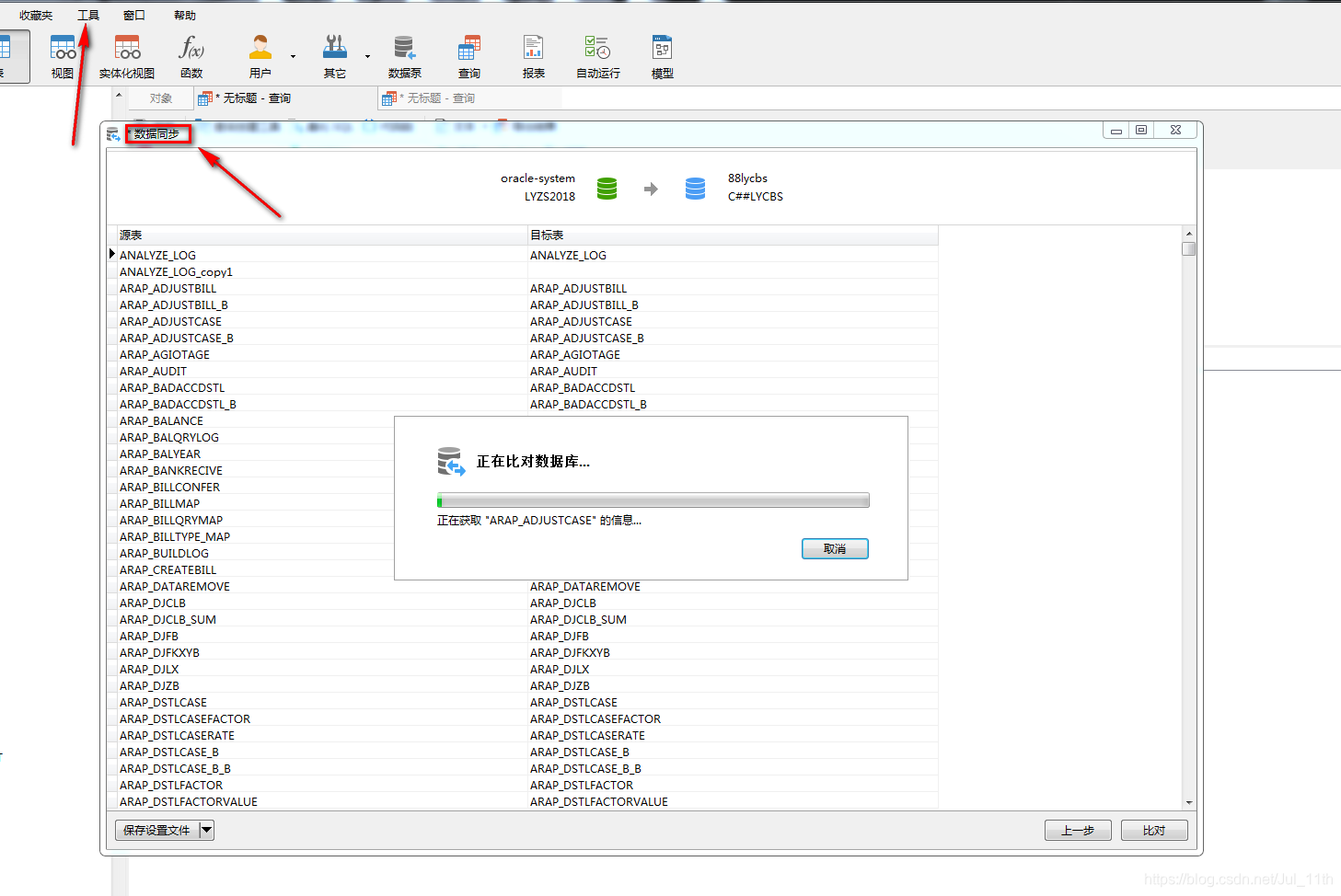The image size is (1341, 896).
Task: Click the data sync icon in progress dialog
Action: tap(451, 462)
